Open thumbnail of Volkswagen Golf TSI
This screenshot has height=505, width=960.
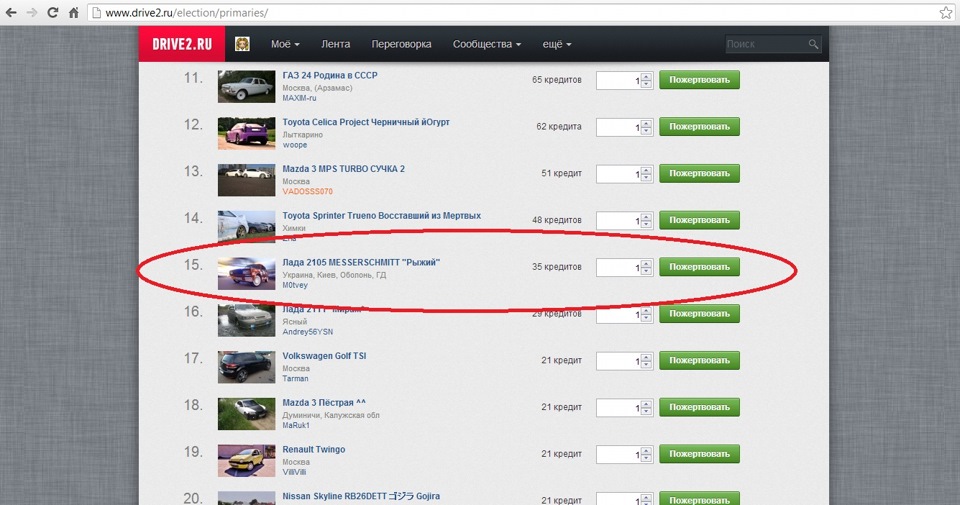[x=246, y=367]
